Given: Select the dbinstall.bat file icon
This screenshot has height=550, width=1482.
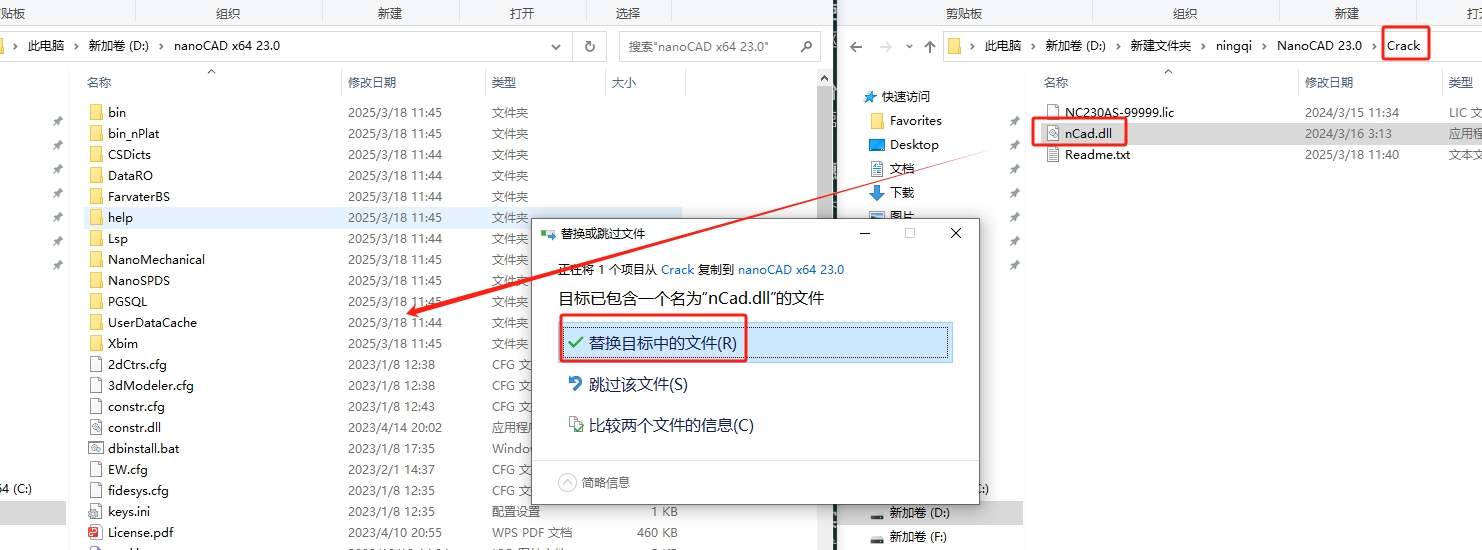Looking at the screenshot, I should pos(96,448).
